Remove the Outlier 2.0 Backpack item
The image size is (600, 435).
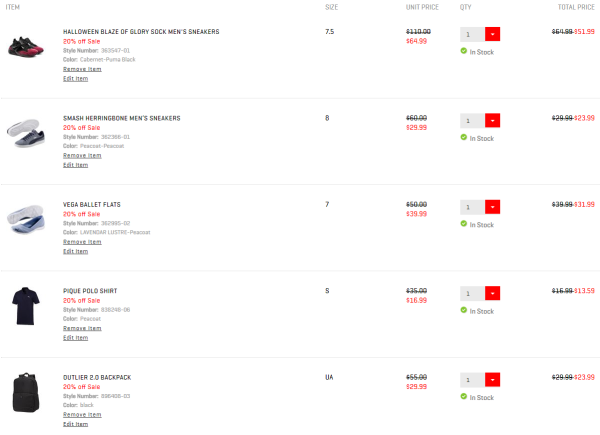point(82,415)
